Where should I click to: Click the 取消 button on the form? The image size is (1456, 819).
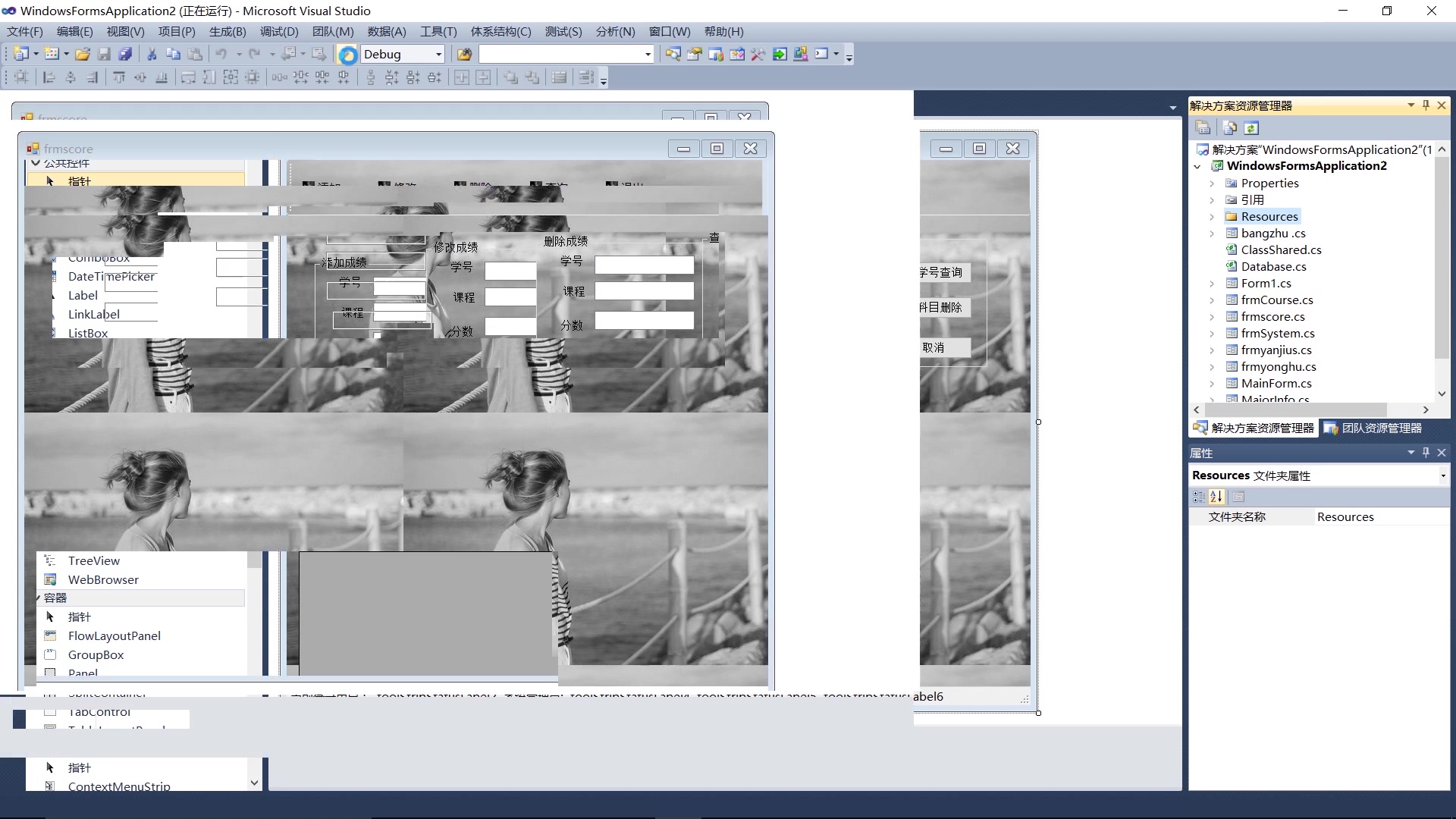(x=944, y=347)
